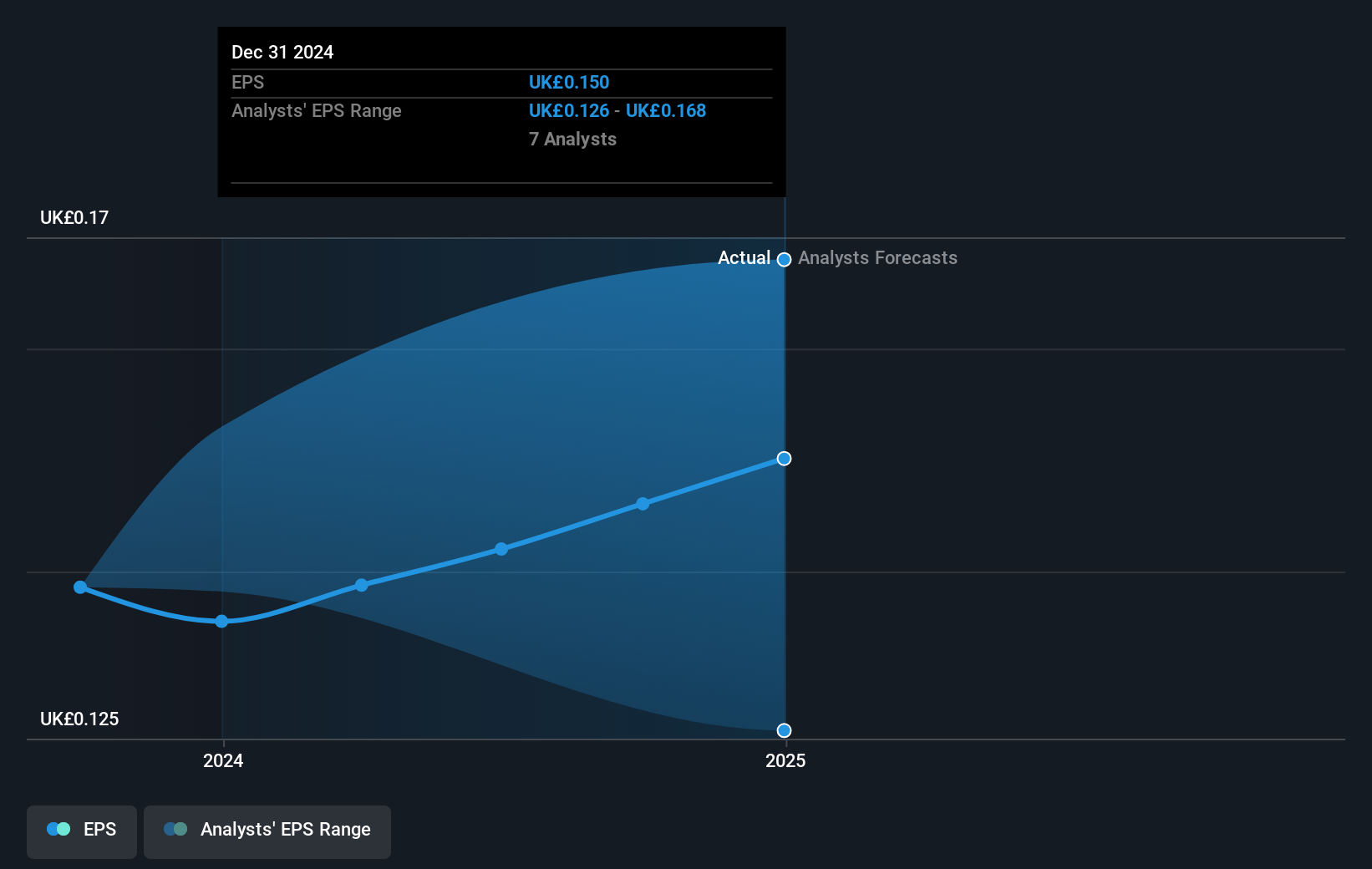
Task: Select the EPS data point at 2025
Action: (x=784, y=458)
